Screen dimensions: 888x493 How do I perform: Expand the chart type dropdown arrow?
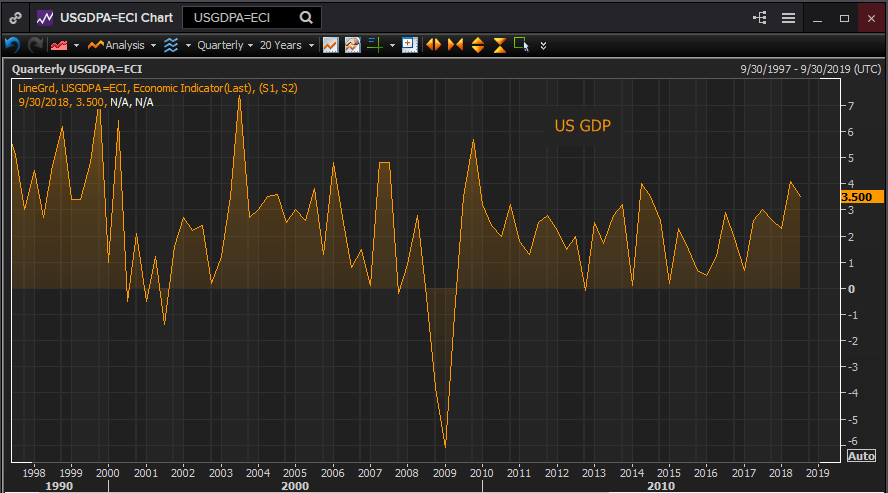pyautogui.click(x=76, y=45)
